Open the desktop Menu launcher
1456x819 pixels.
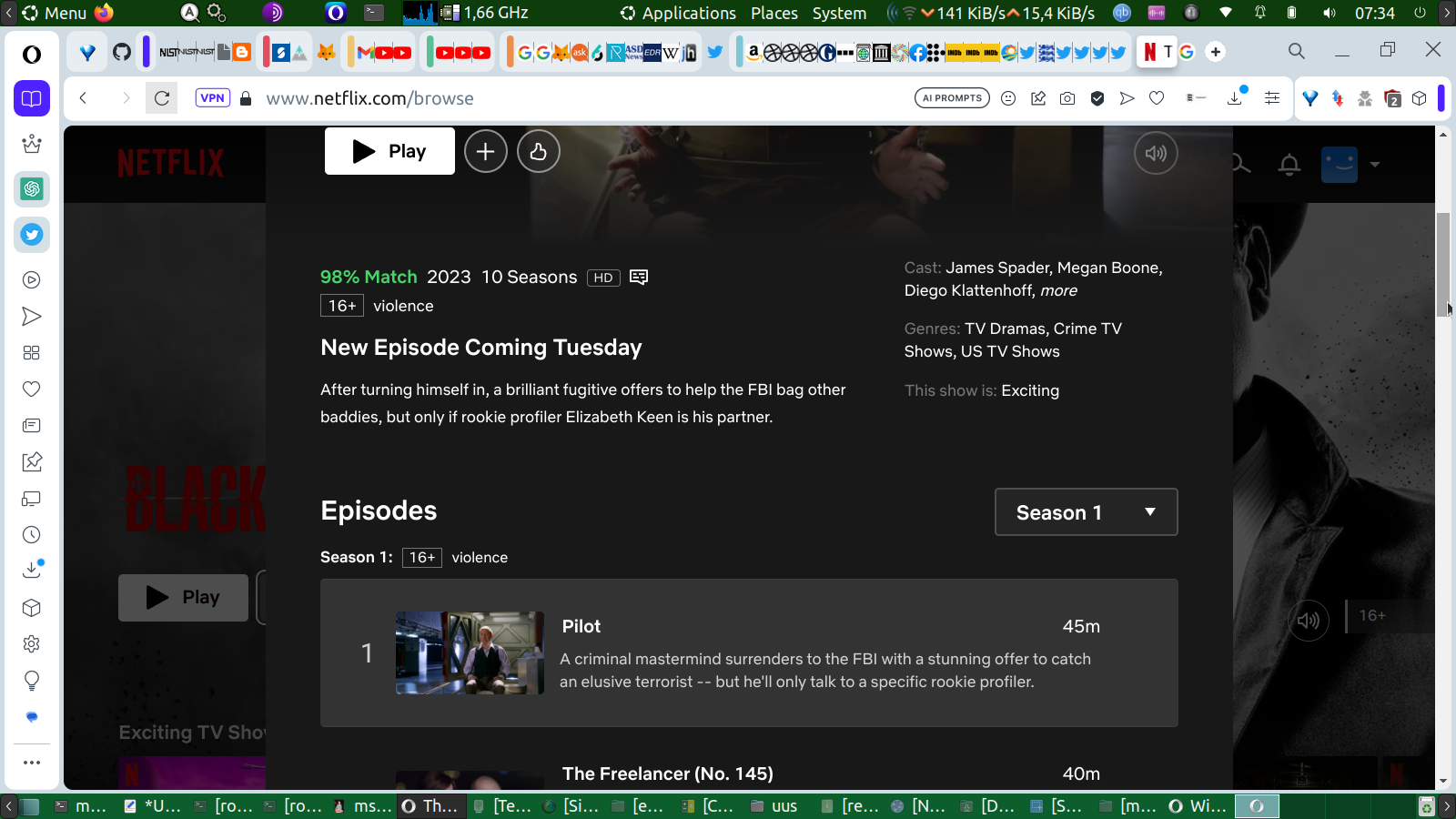(x=55, y=13)
